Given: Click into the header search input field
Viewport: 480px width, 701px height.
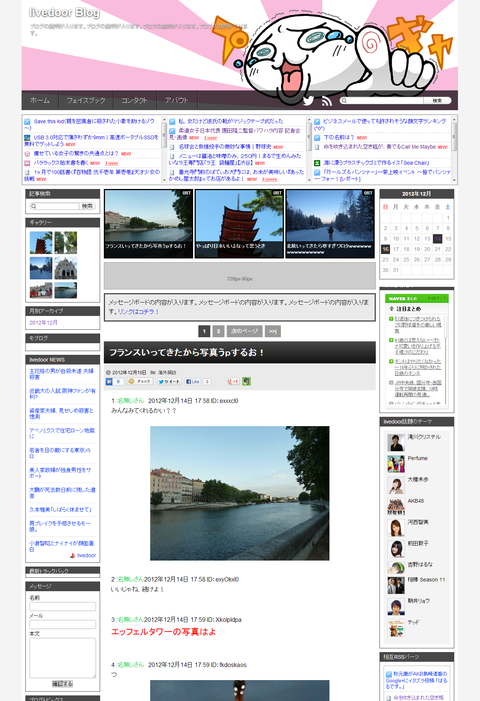Looking at the screenshot, I should 384,101.
